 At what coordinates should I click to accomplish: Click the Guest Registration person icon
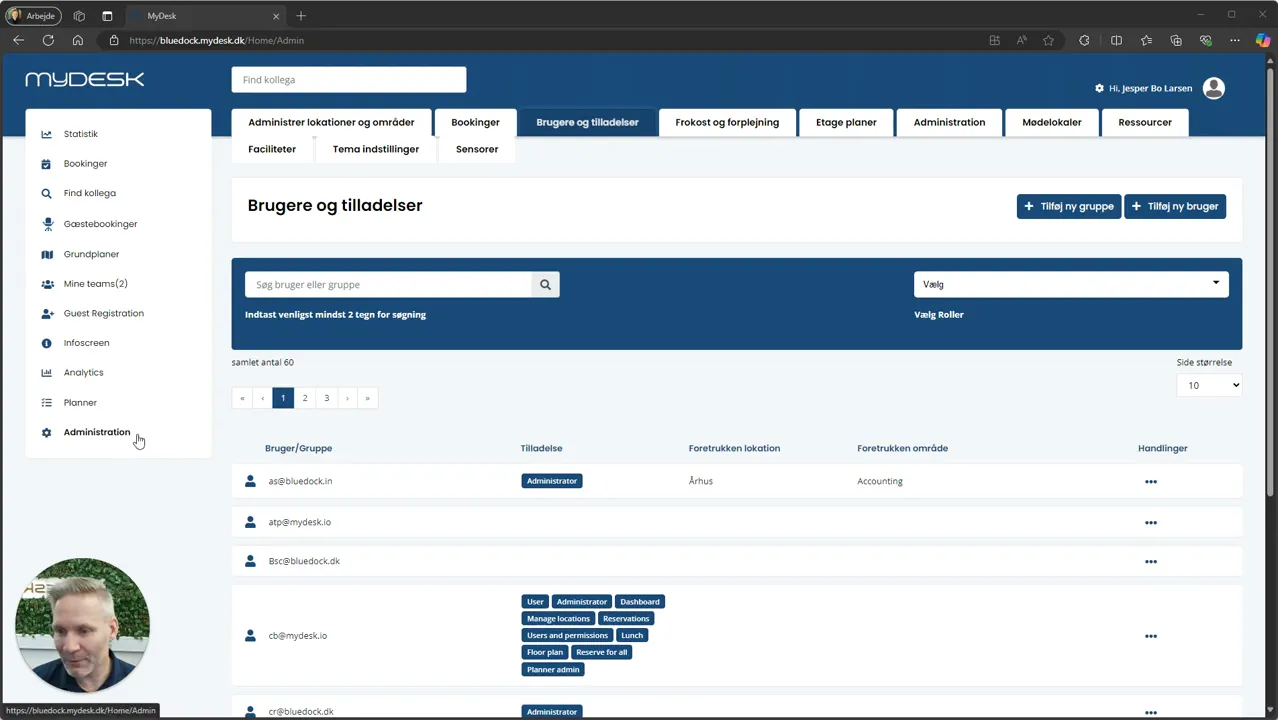pyautogui.click(x=46, y=314)
